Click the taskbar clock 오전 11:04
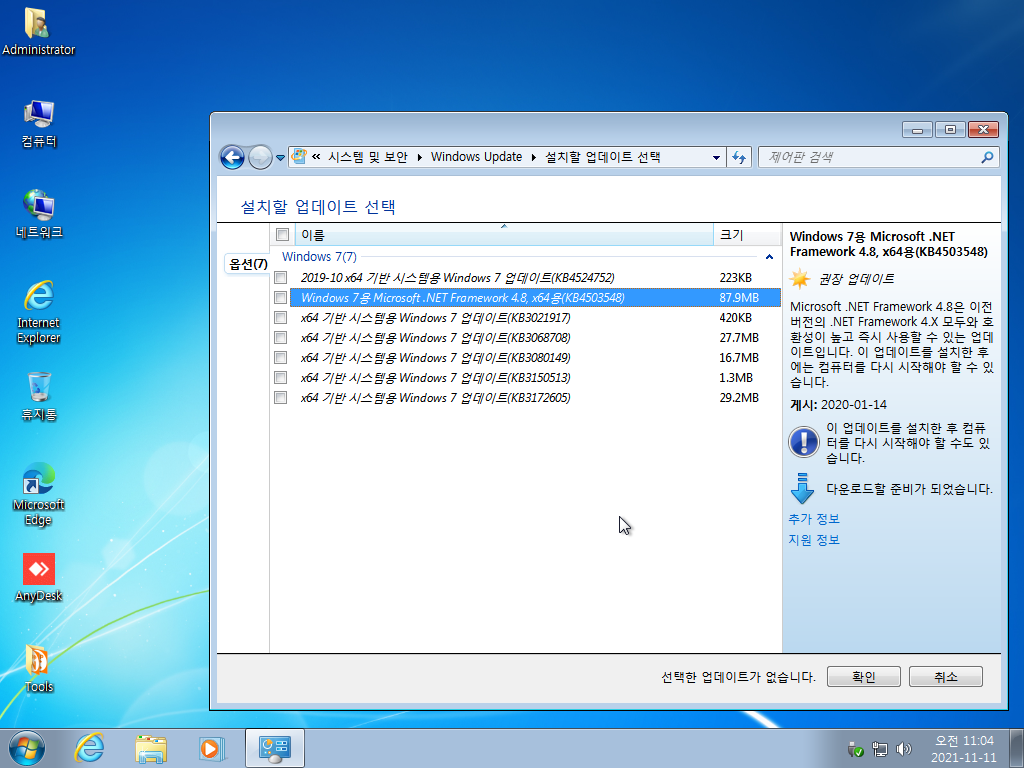This screenshot has width=1024, height=768. (x=964, y=741)
